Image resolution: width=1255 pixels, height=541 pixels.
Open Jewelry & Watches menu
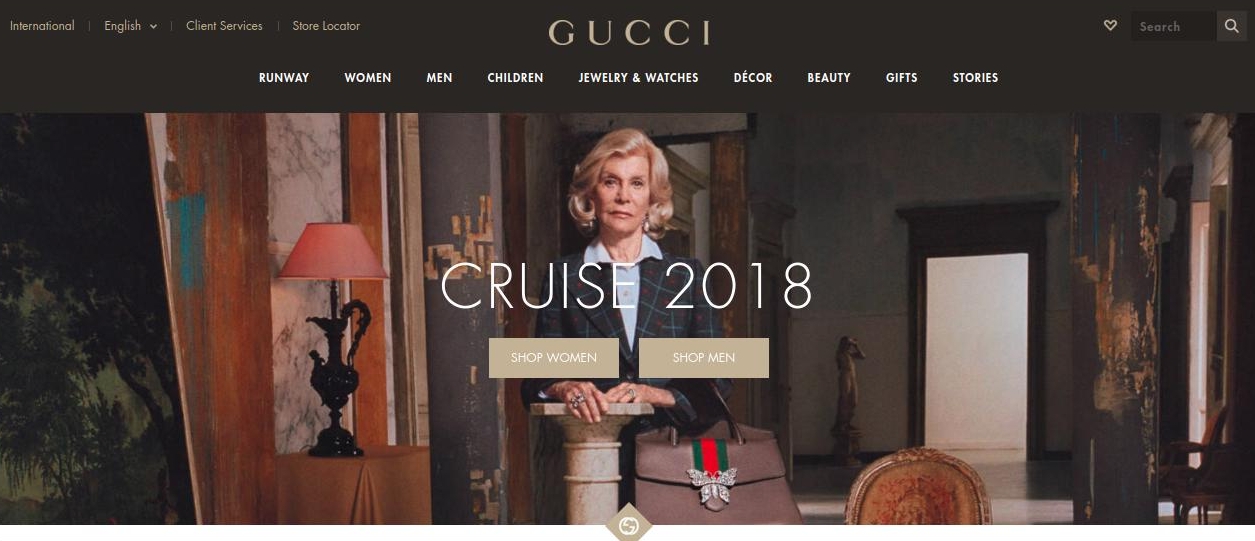(638, 78)
